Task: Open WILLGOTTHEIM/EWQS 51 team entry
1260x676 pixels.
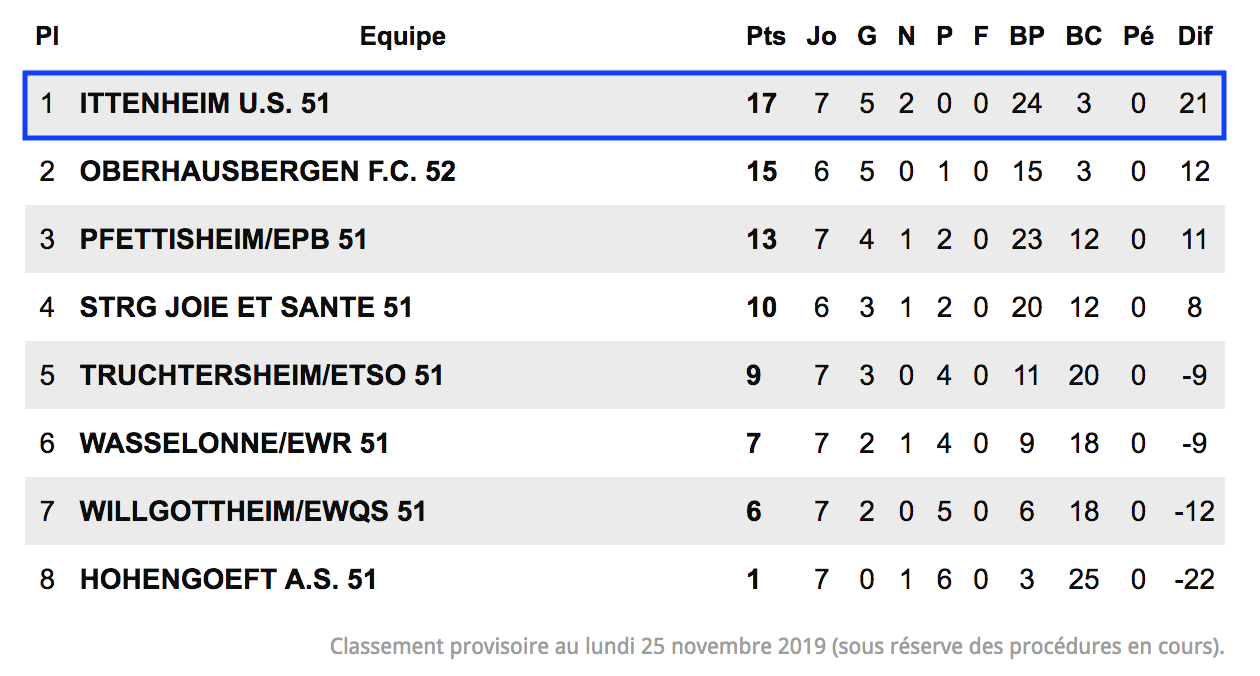Action: [x=253, y=512]
